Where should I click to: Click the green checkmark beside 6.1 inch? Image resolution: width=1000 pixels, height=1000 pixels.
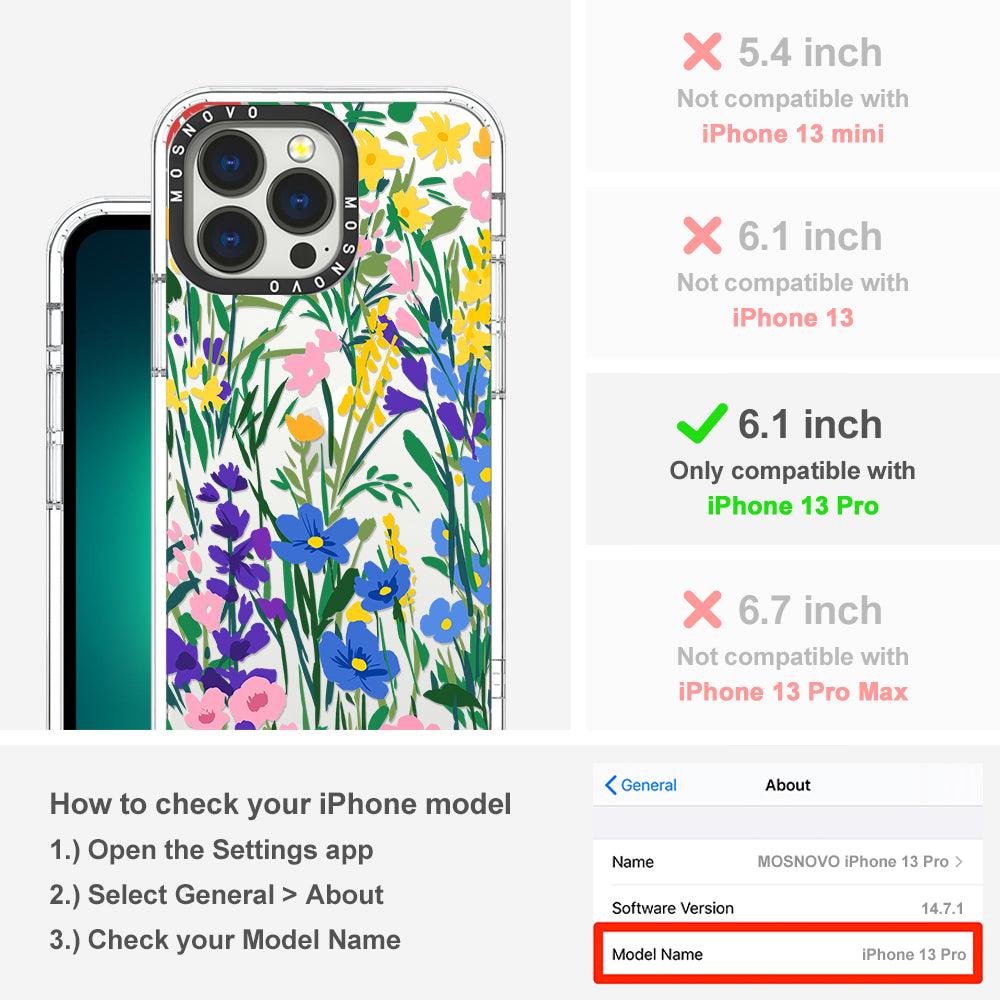pos(702,423)
